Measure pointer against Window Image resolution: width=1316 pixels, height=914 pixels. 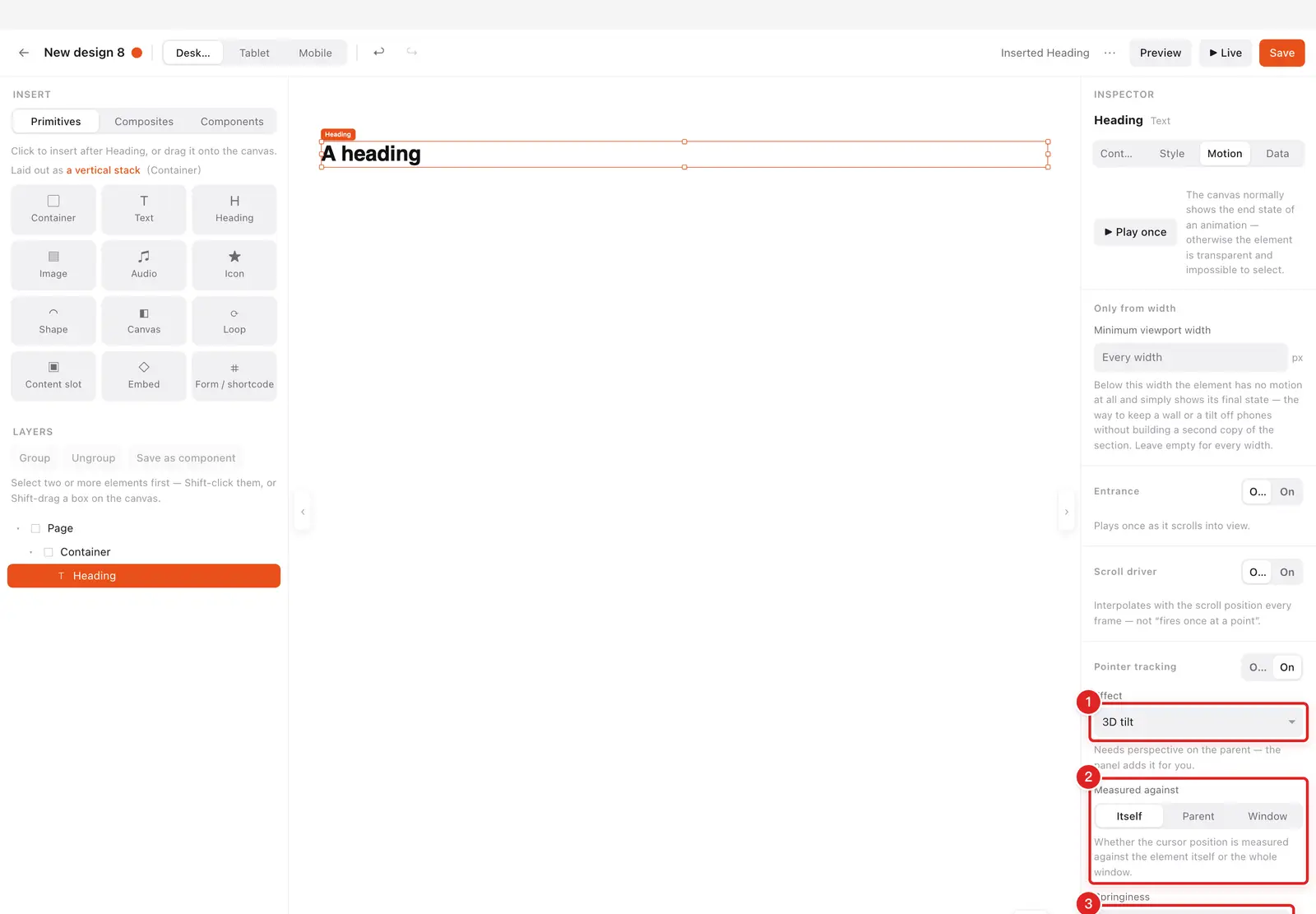coord(1267,816)
